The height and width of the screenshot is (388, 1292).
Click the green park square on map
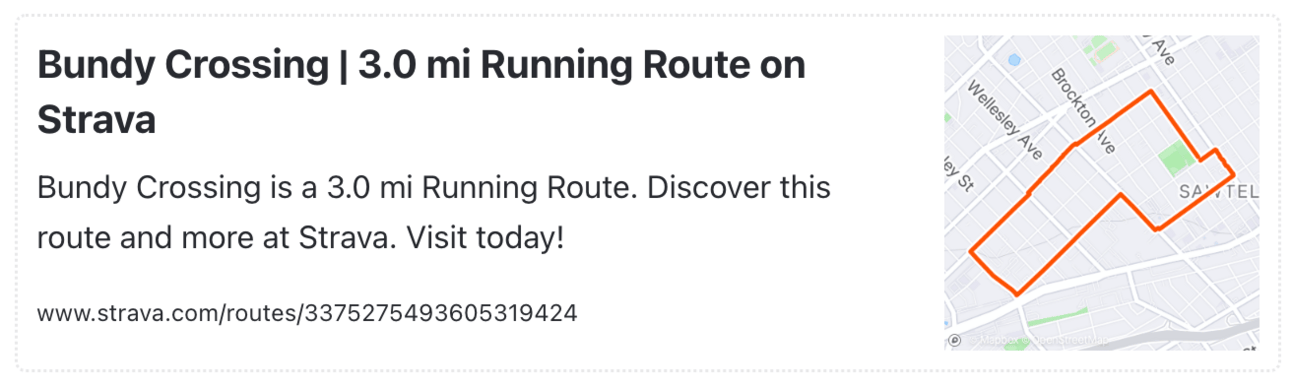[x=1177, y=158]
